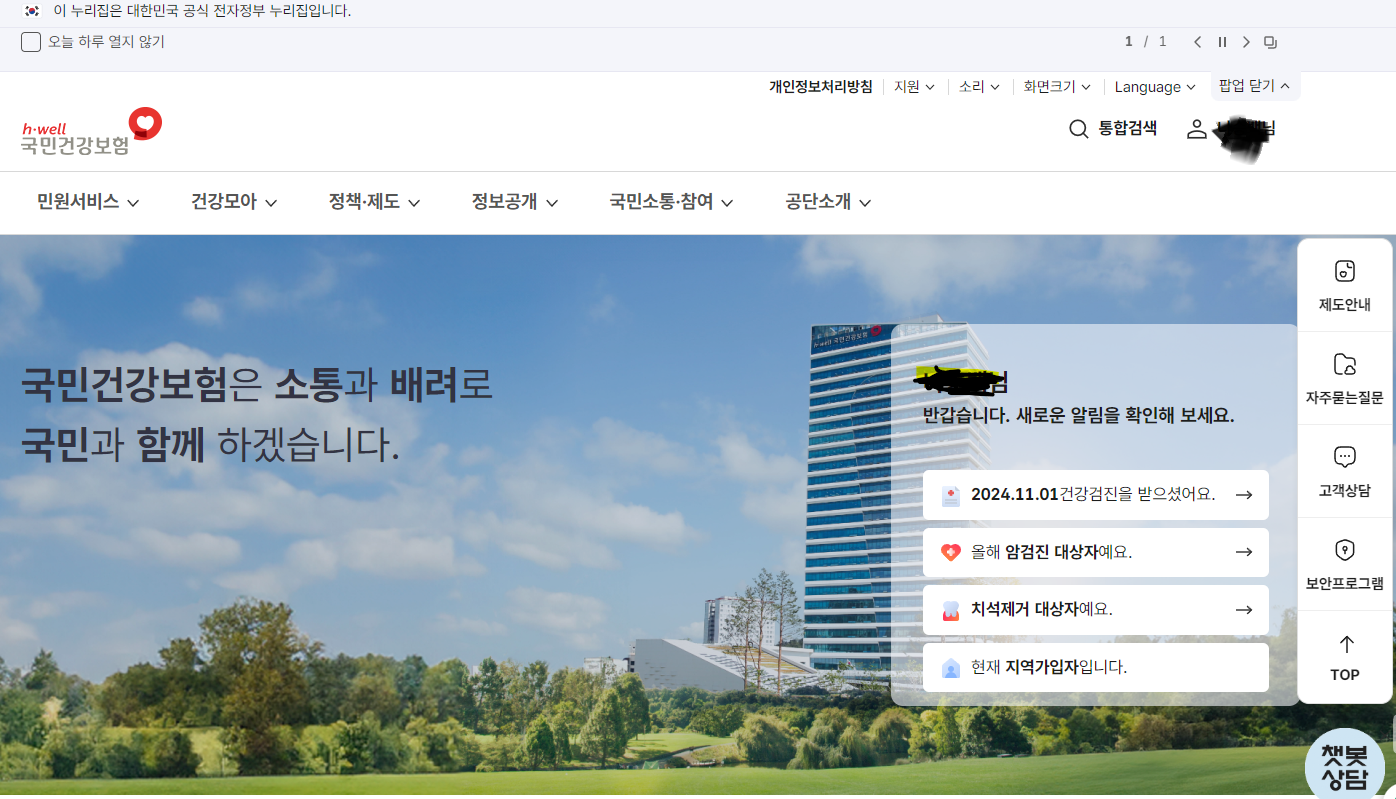This screenshot has height=799, width=1396.
Task: Click the 통합검색 label text
Action: pos(1127,128)
